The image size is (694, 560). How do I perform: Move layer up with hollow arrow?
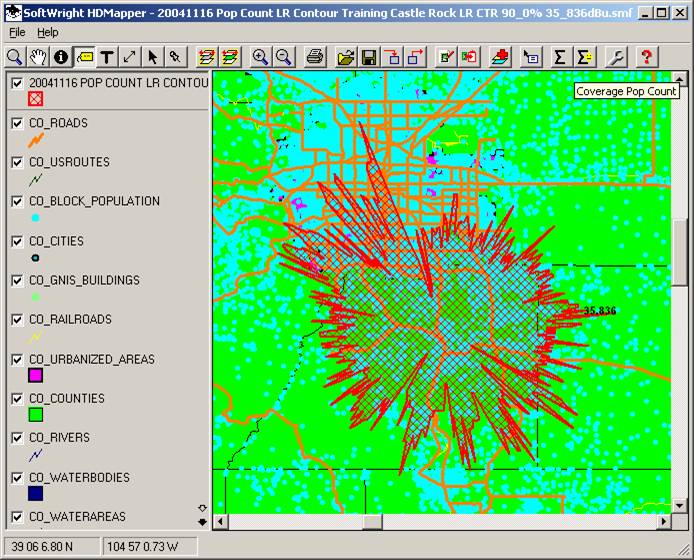(x=202, y=508)
